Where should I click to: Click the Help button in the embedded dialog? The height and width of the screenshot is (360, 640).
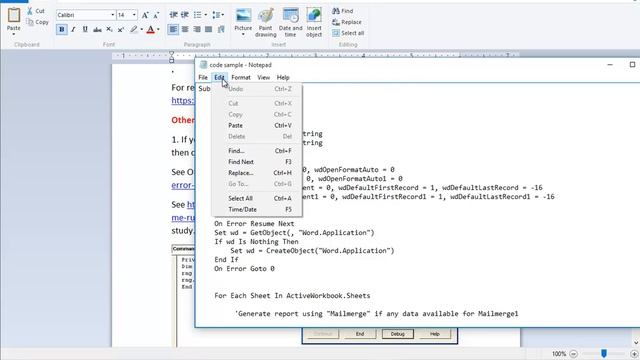pos(435,334)
